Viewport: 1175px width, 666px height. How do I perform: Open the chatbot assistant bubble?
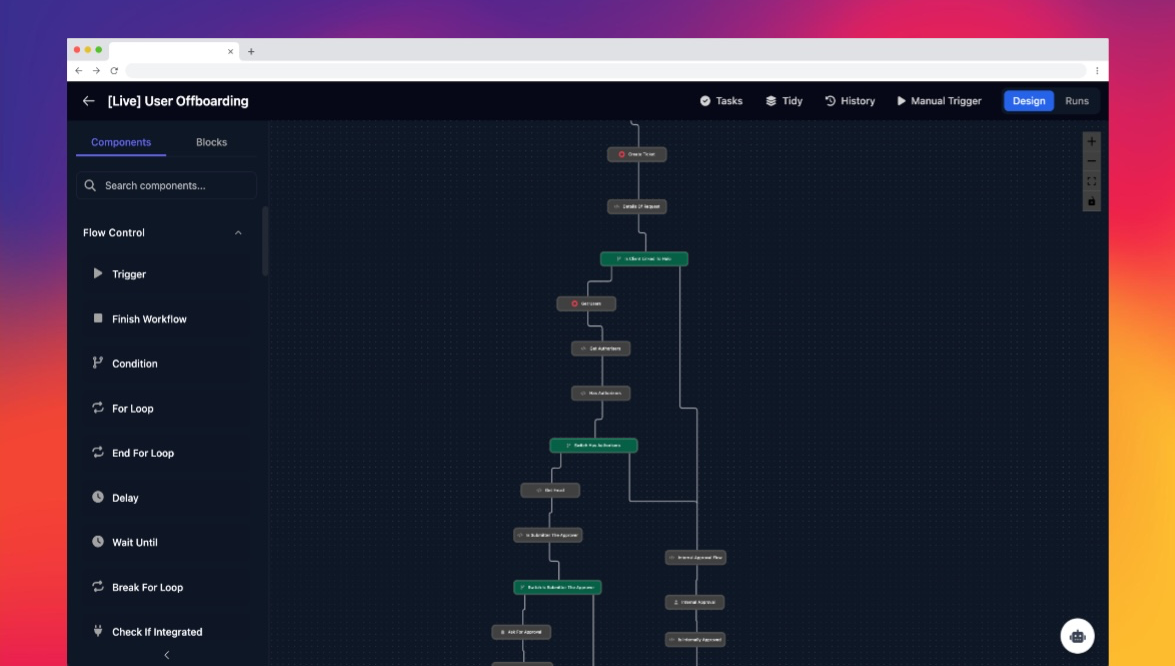pos(1077,635)
